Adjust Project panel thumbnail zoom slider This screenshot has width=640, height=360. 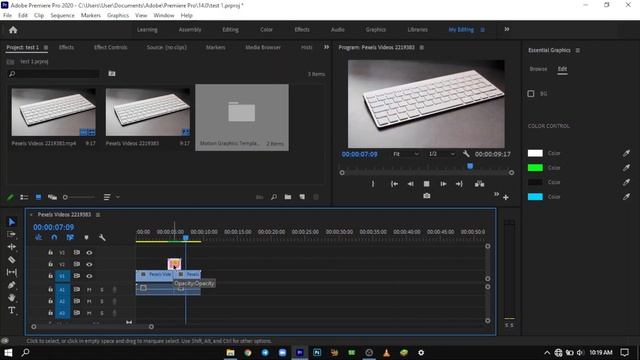(x=80, y=197)
